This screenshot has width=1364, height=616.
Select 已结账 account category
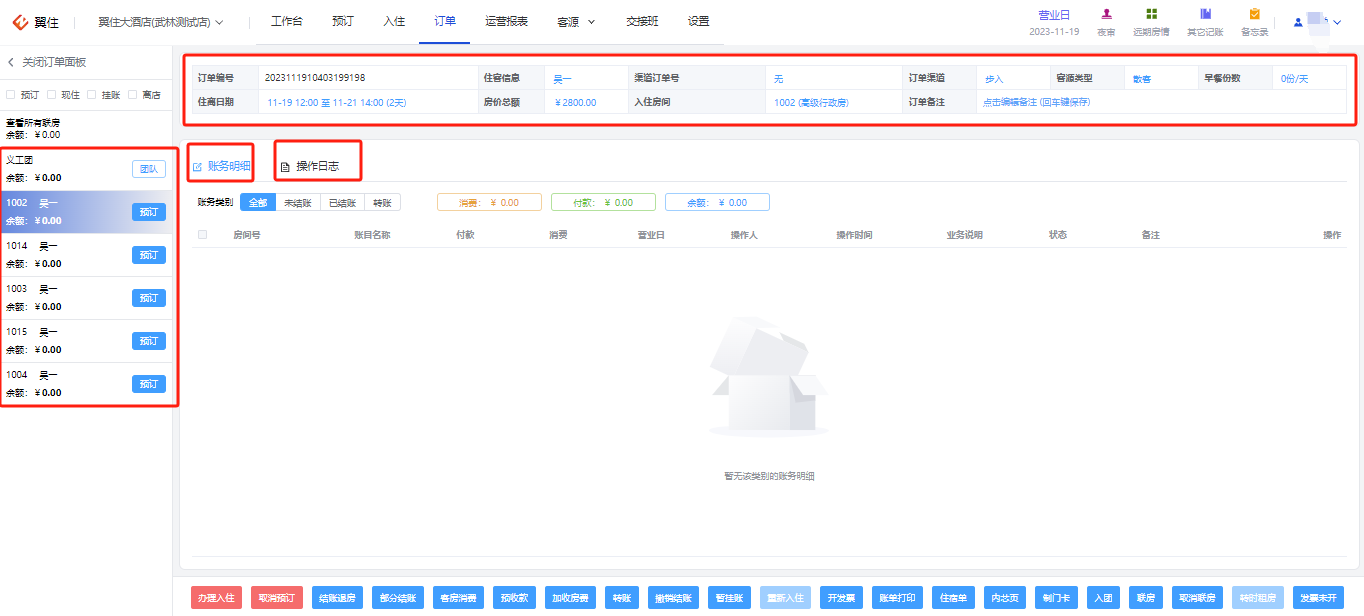click(x=343, y=202)
